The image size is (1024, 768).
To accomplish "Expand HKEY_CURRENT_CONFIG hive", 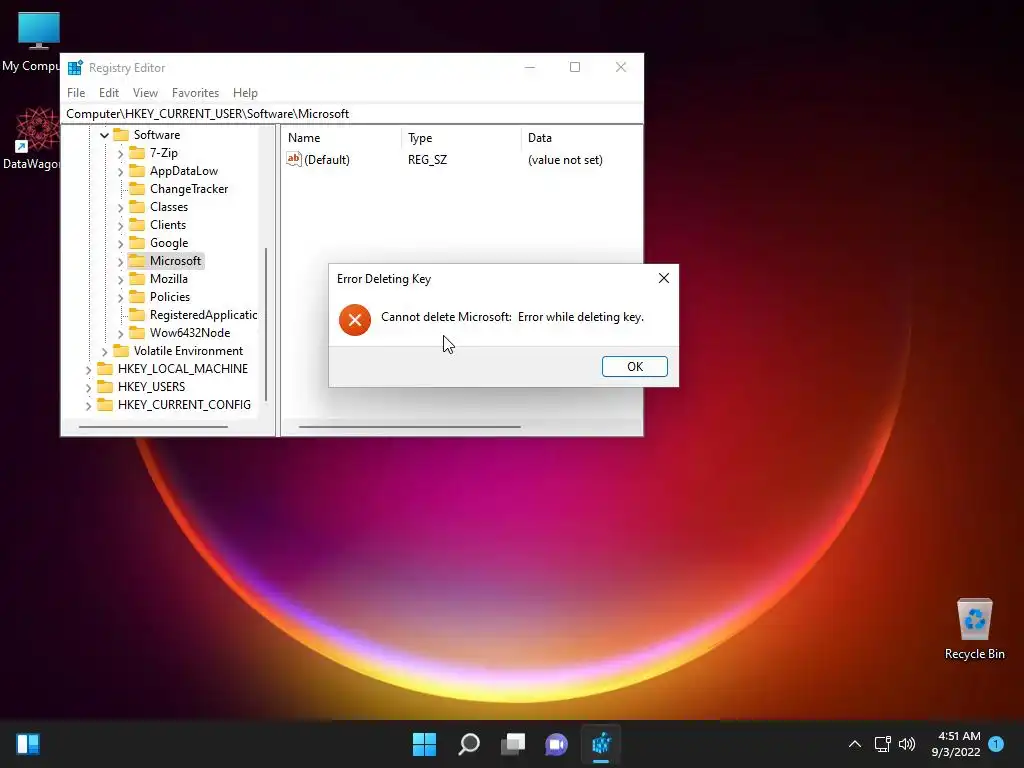I will 88,406.
